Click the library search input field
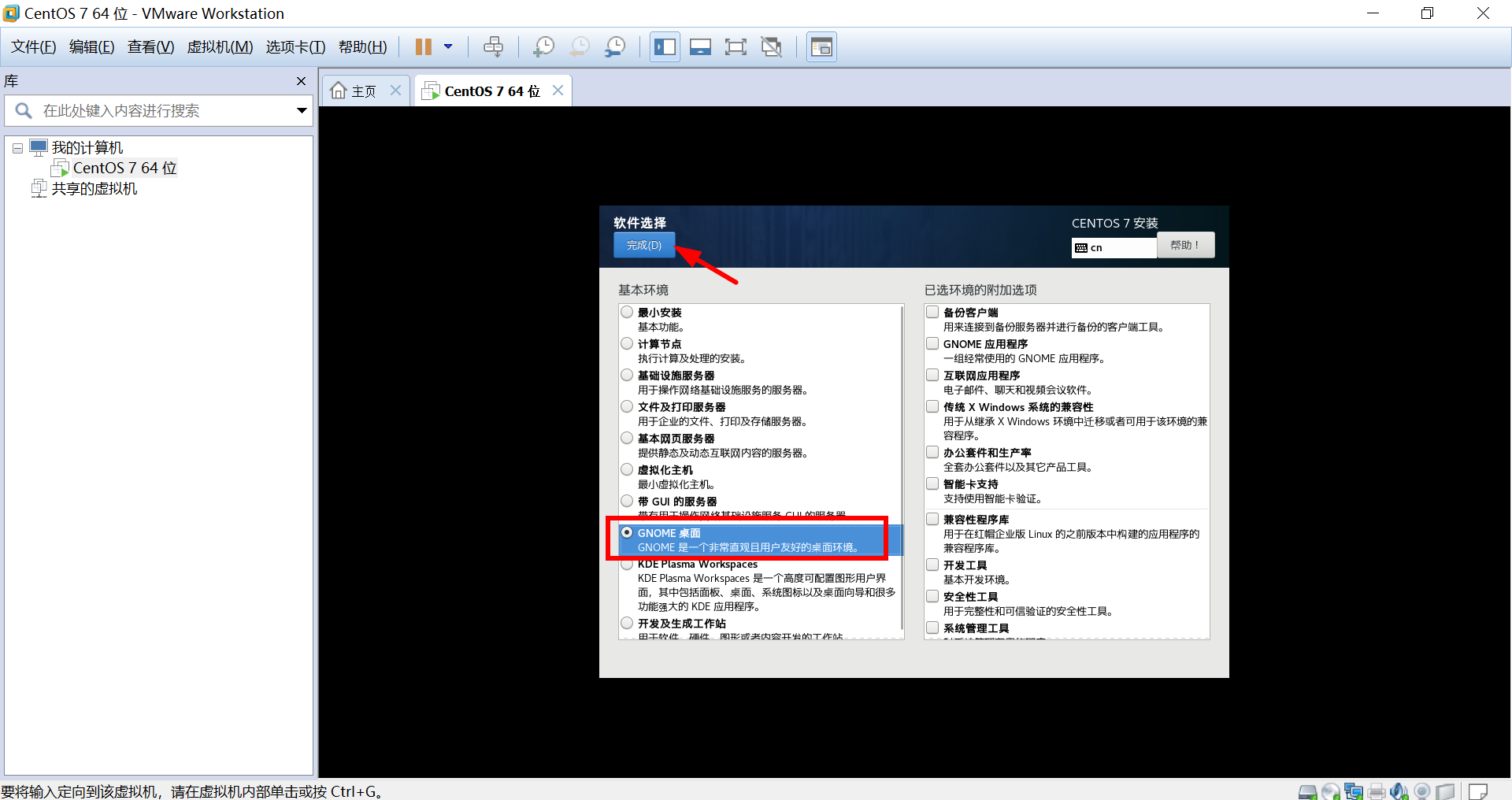The image size is (1512, 800). 157,111
